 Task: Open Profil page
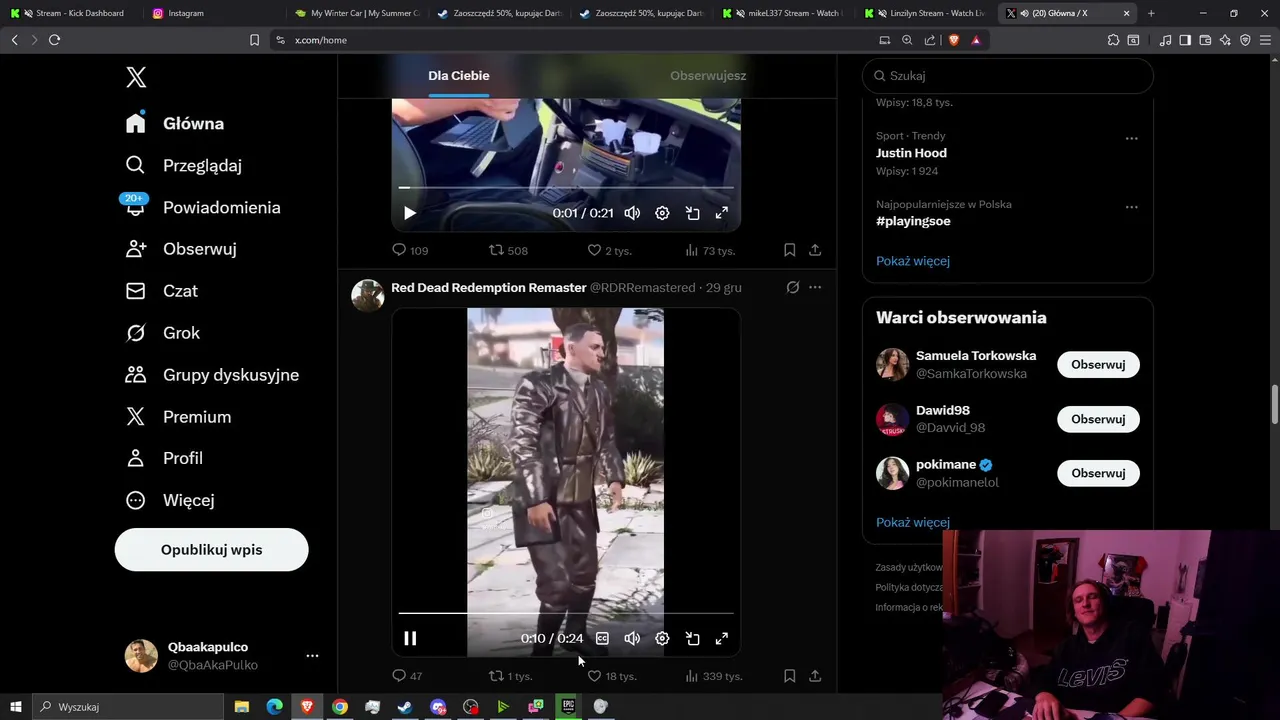tap(164, 458)
